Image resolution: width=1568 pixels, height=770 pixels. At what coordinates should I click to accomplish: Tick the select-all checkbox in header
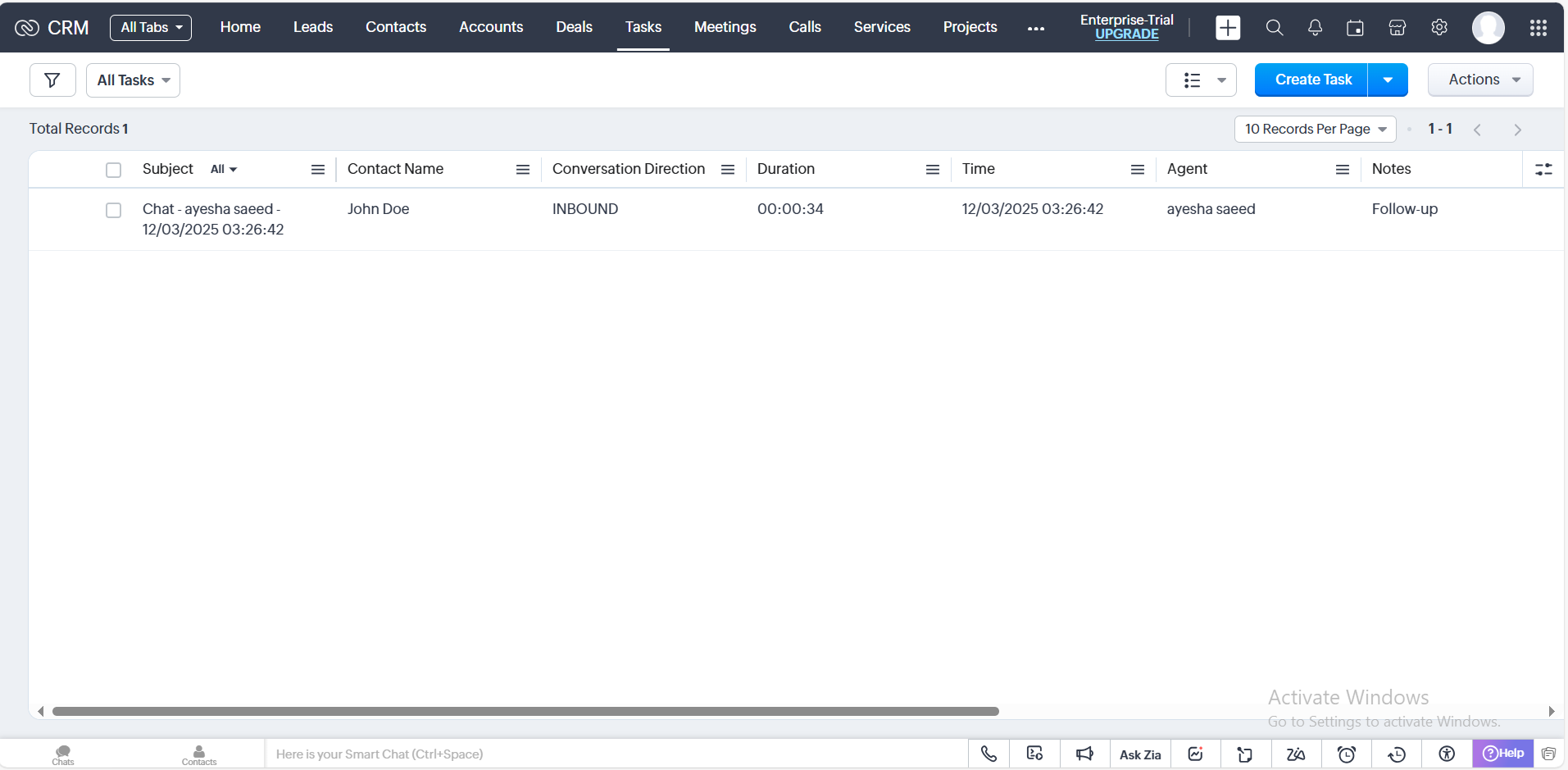click(114, 170)
